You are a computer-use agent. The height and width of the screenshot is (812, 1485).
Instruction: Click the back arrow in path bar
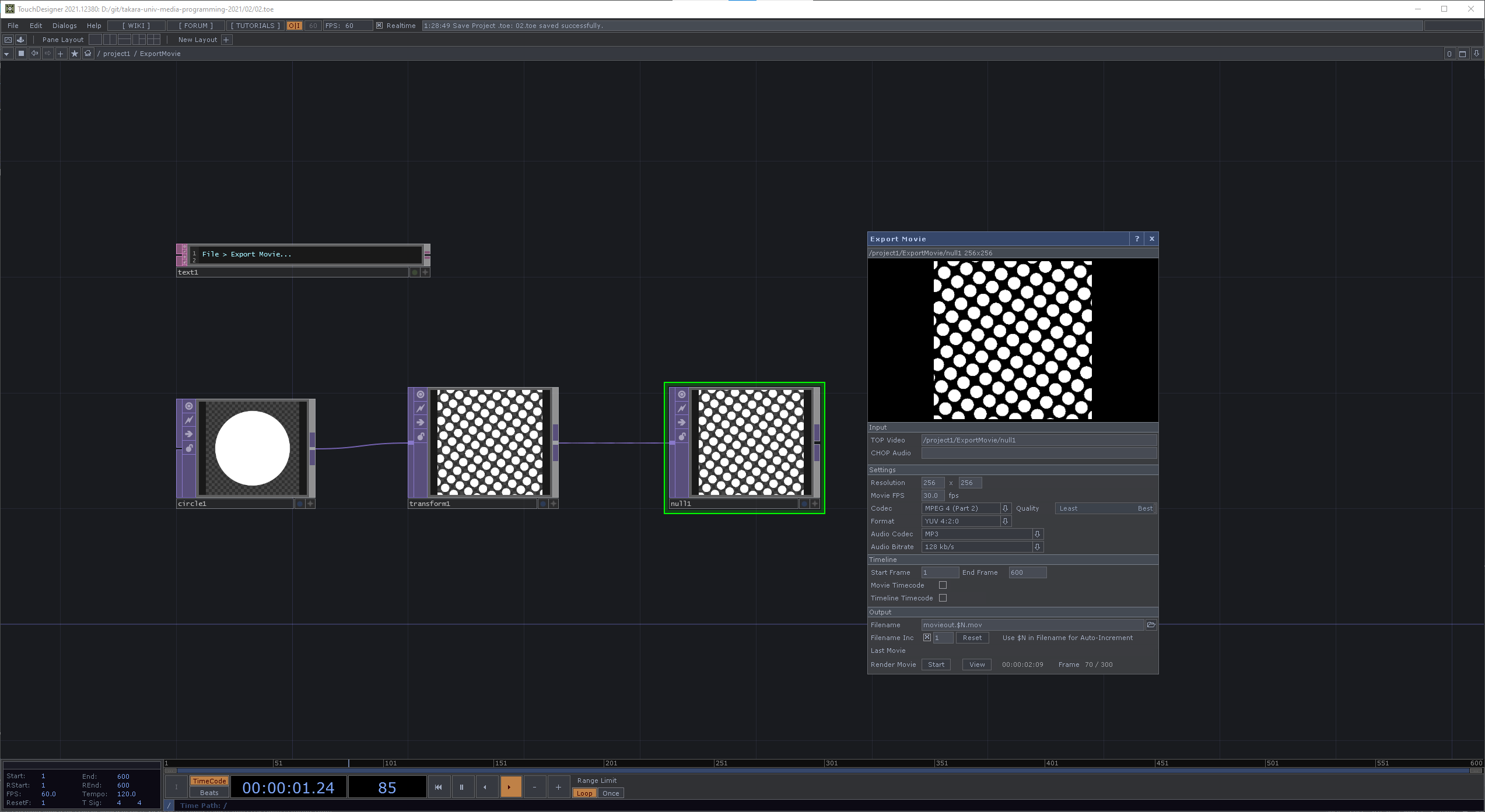(x=35, y=54)
